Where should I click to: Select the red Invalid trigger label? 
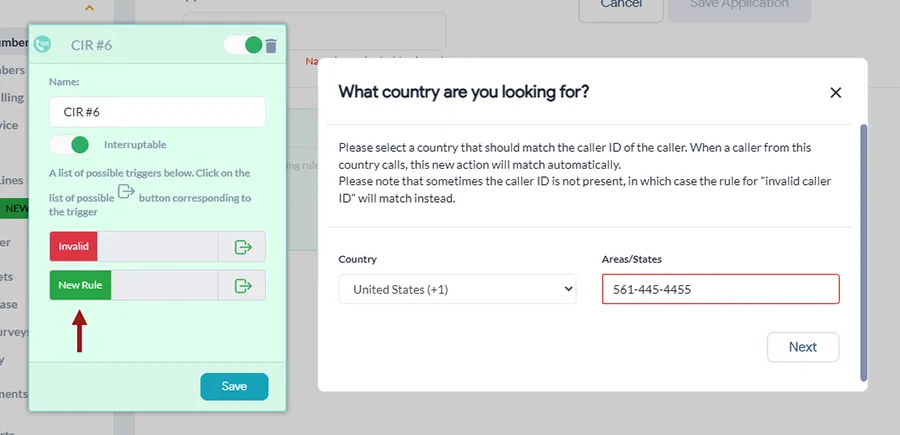pos(73,247)
